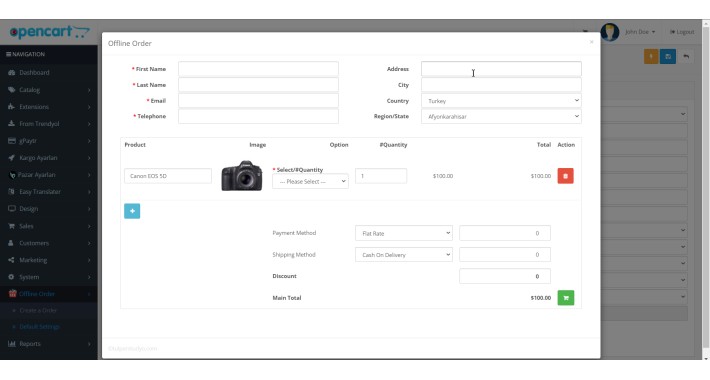Image resolution: width=710 pixels, height=380 pixels.
Task: Click the Extensions puzzle icon
Action: pos(11,107)
